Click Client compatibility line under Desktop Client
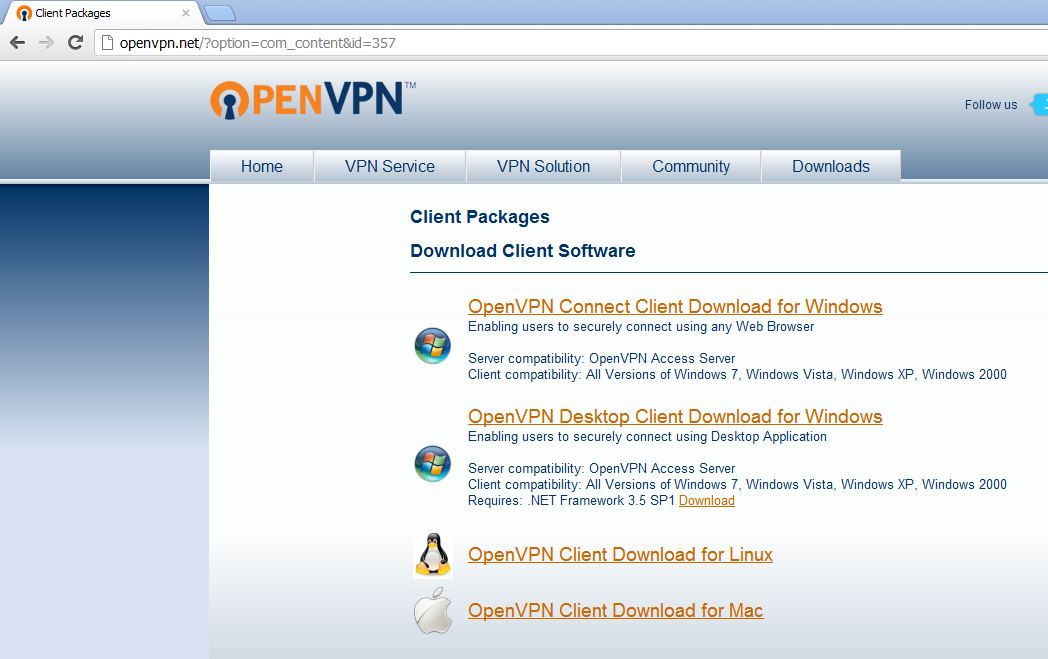 click(x=737, y=485)
